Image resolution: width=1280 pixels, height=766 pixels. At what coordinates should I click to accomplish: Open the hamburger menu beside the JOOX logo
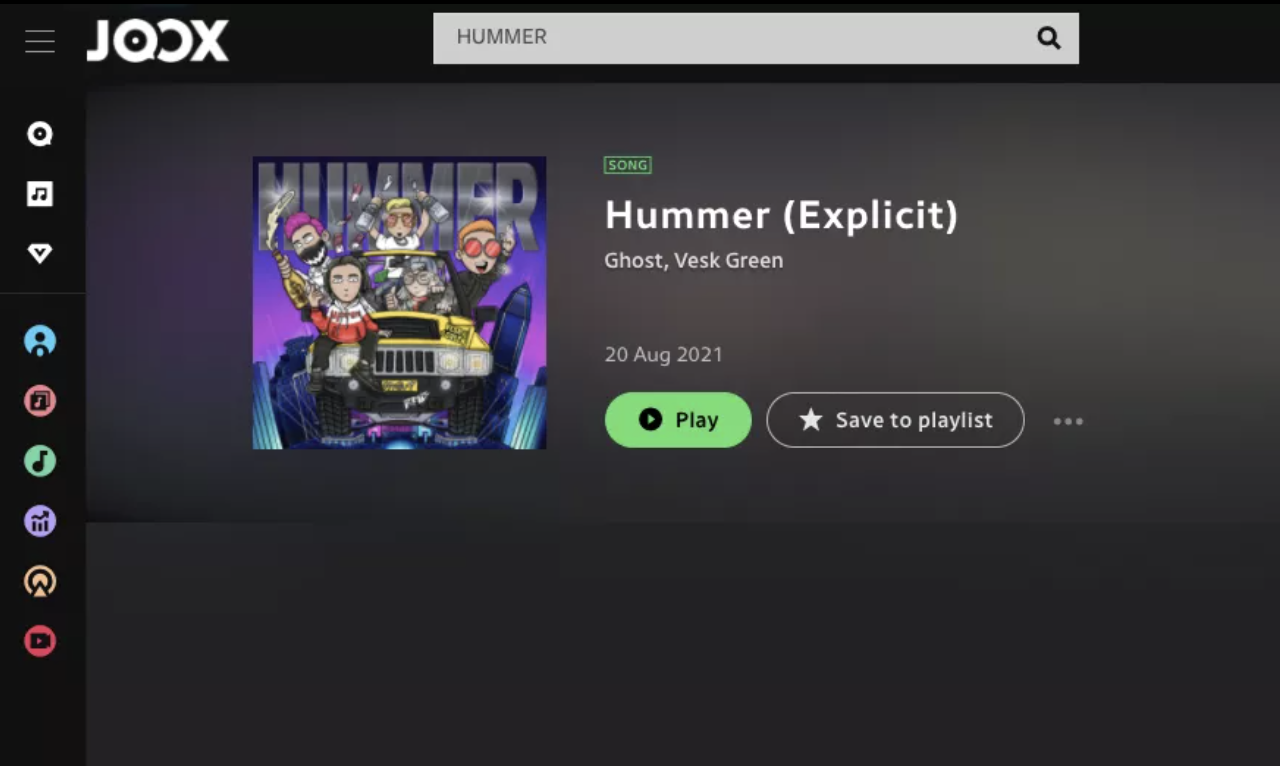point(40,41)
